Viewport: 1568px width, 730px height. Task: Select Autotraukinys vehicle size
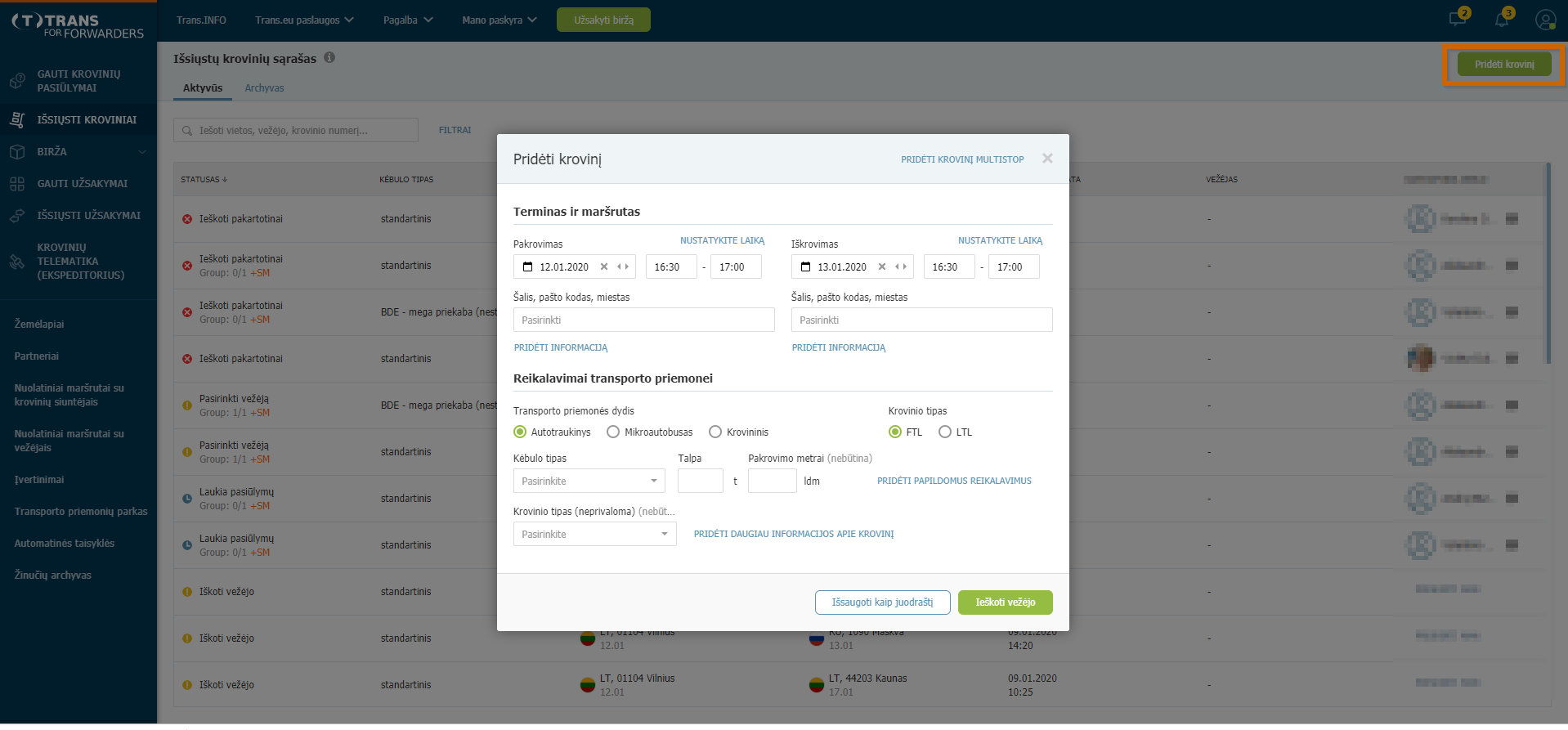(520, 432)
